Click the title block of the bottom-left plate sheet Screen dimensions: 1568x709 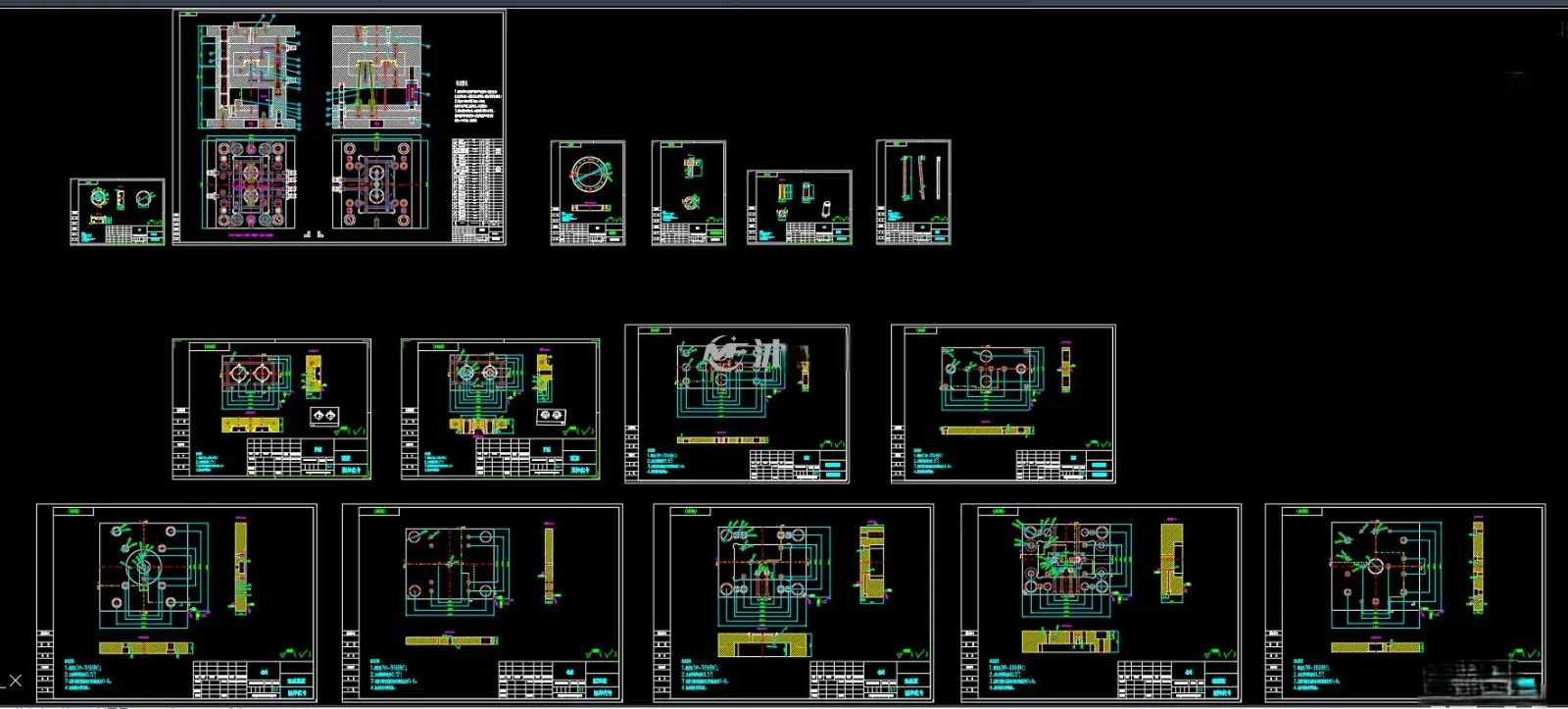[x=252, y=680]
